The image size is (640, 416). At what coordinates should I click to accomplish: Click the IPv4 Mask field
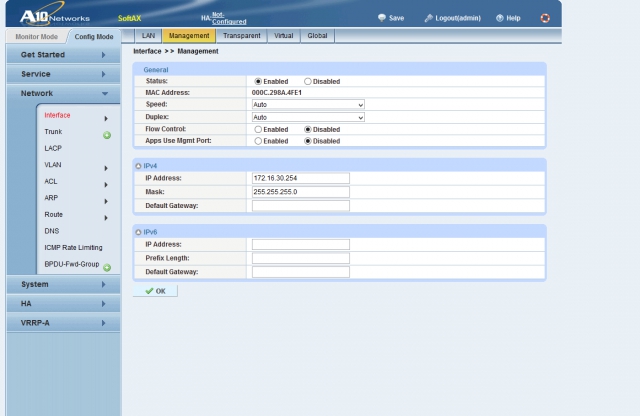tap(301, 192)
